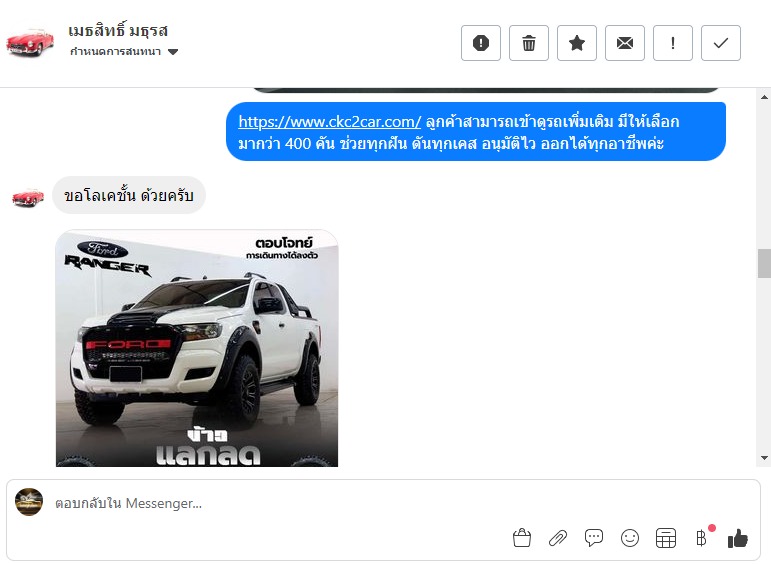Mark conversation as spam with exclamation-circle icon

pos(480,43)
